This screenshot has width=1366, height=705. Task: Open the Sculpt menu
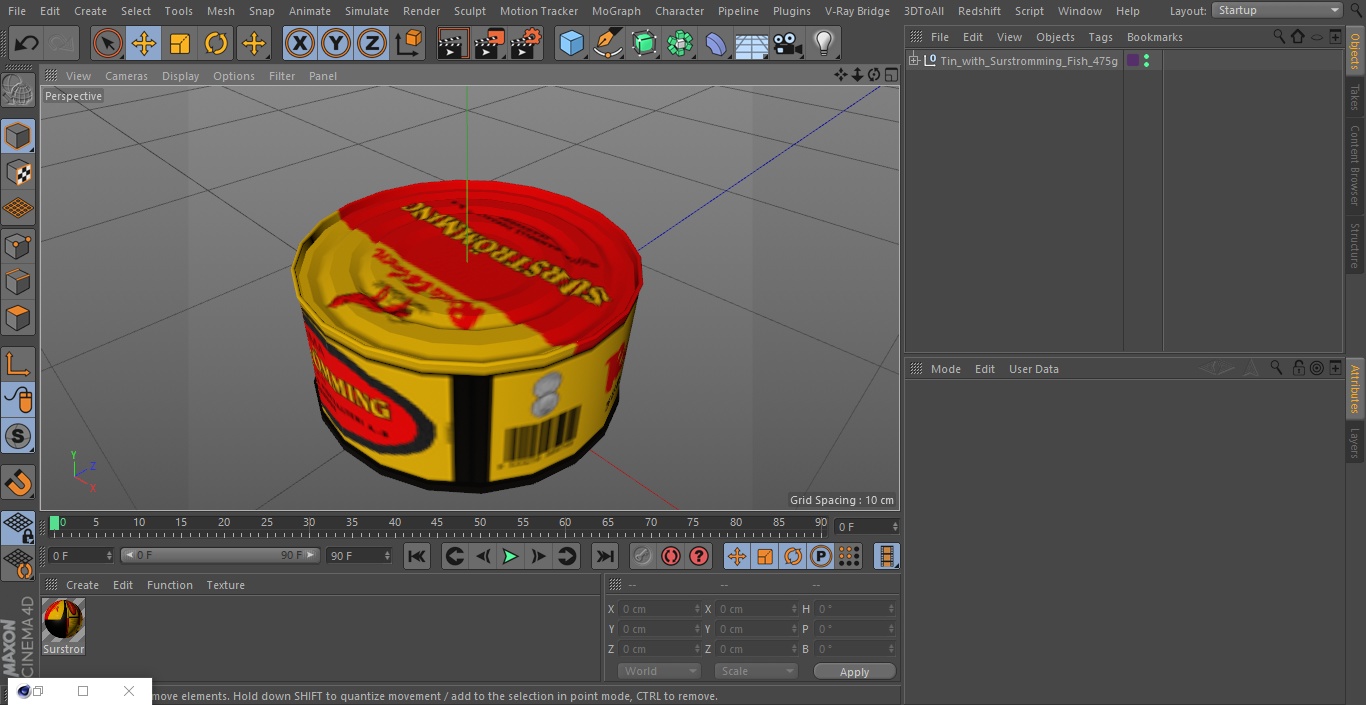(469, 11)
